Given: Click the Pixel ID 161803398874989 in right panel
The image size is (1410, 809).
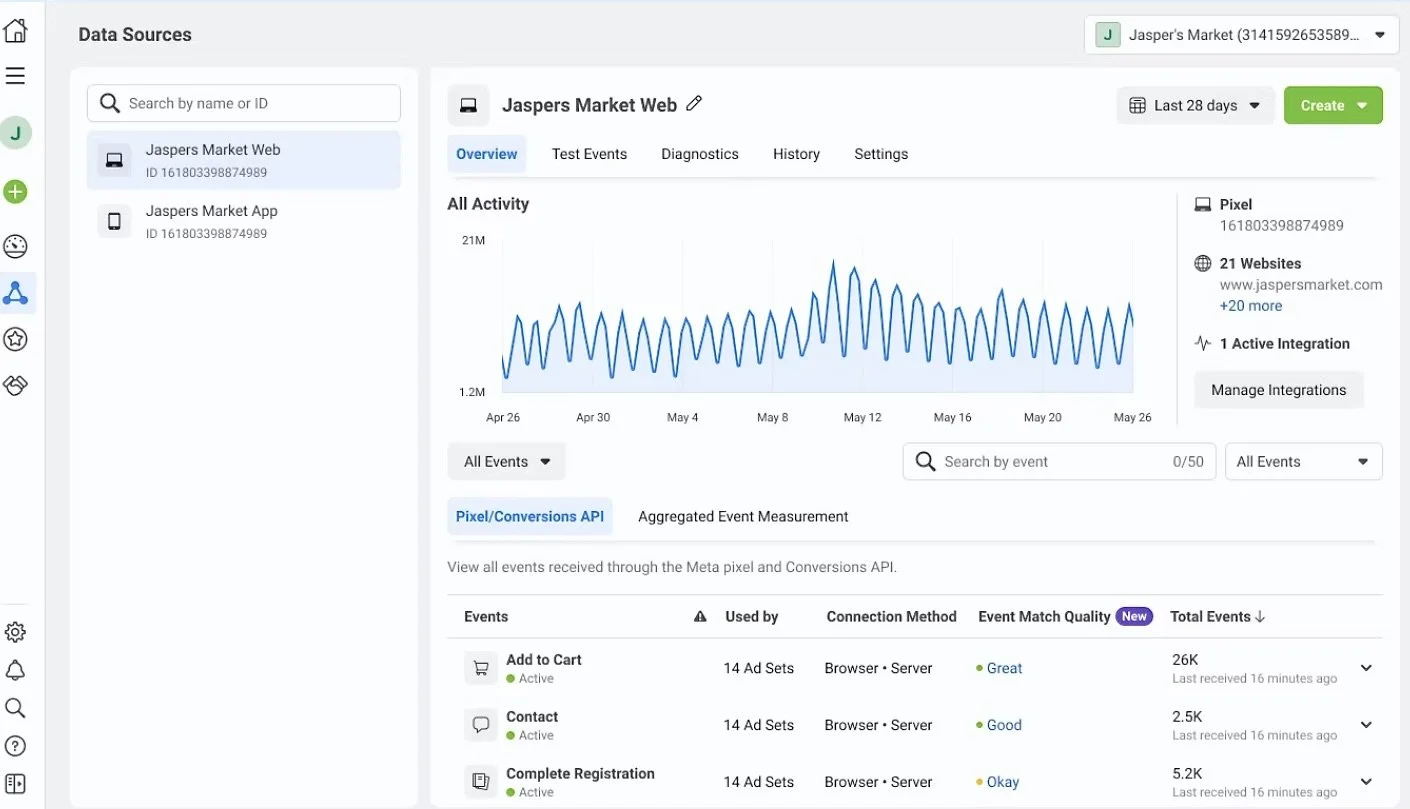Looking at the screenshot, I should 1282,226.
